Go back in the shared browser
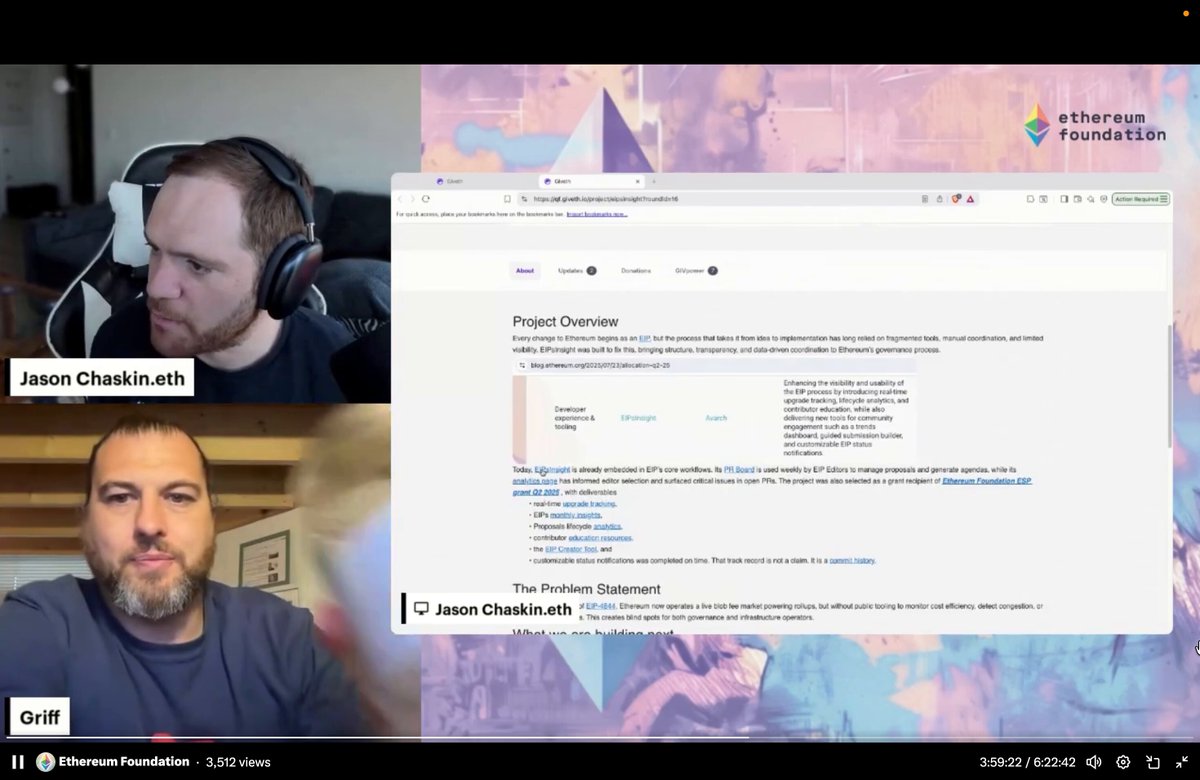Viewport: 1200px width, 780px height. click(400, 199)
